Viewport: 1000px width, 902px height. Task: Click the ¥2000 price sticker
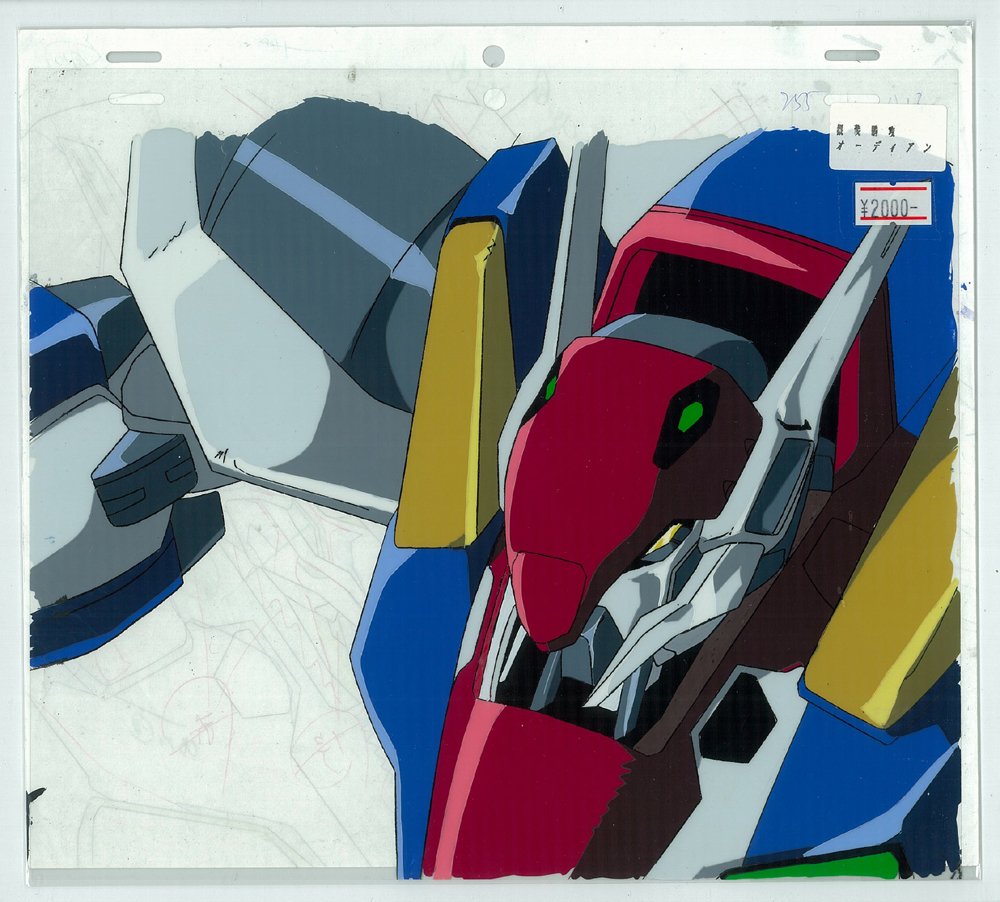892,202
